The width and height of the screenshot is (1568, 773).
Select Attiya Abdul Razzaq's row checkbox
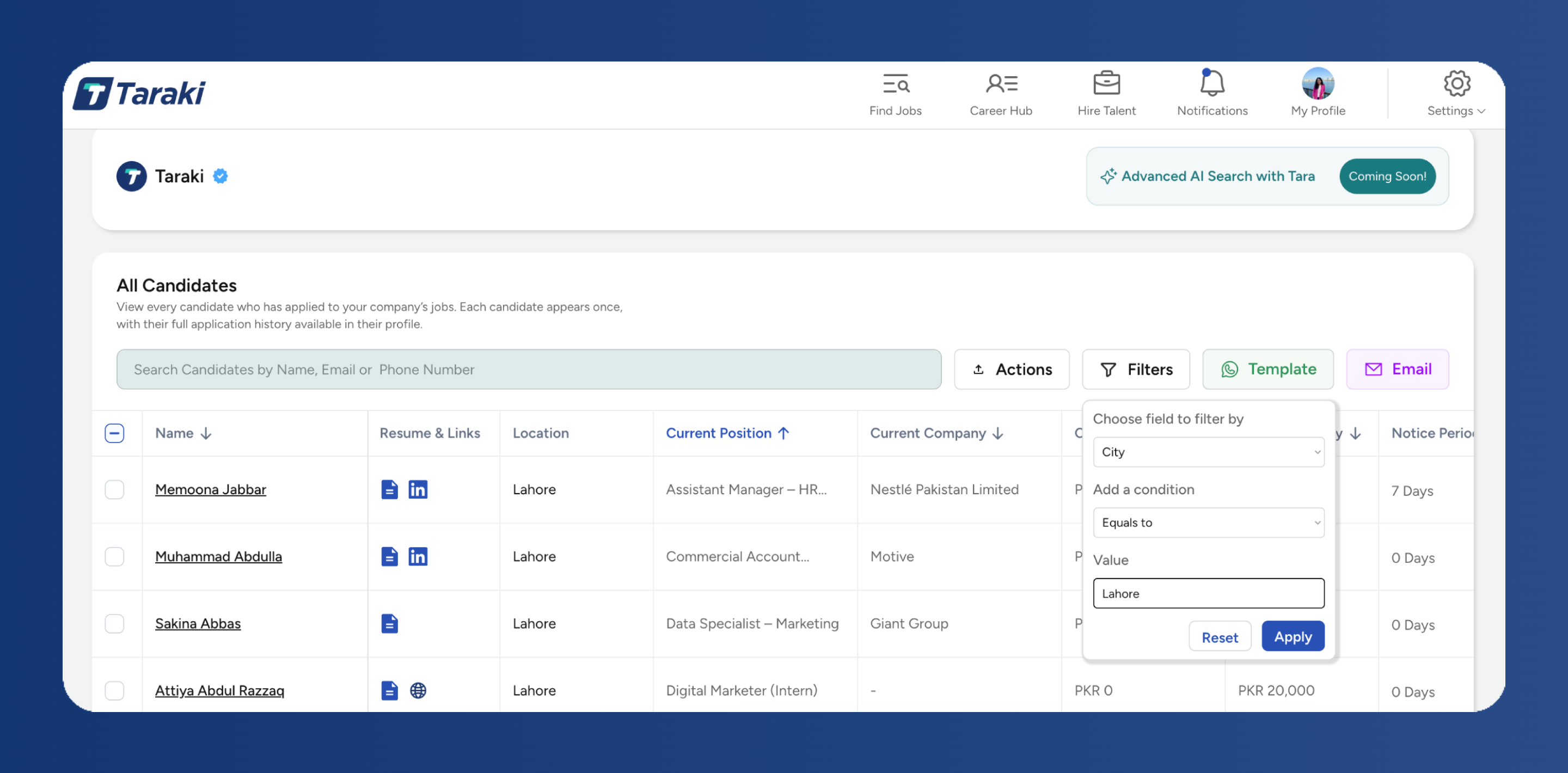point(114,690)
